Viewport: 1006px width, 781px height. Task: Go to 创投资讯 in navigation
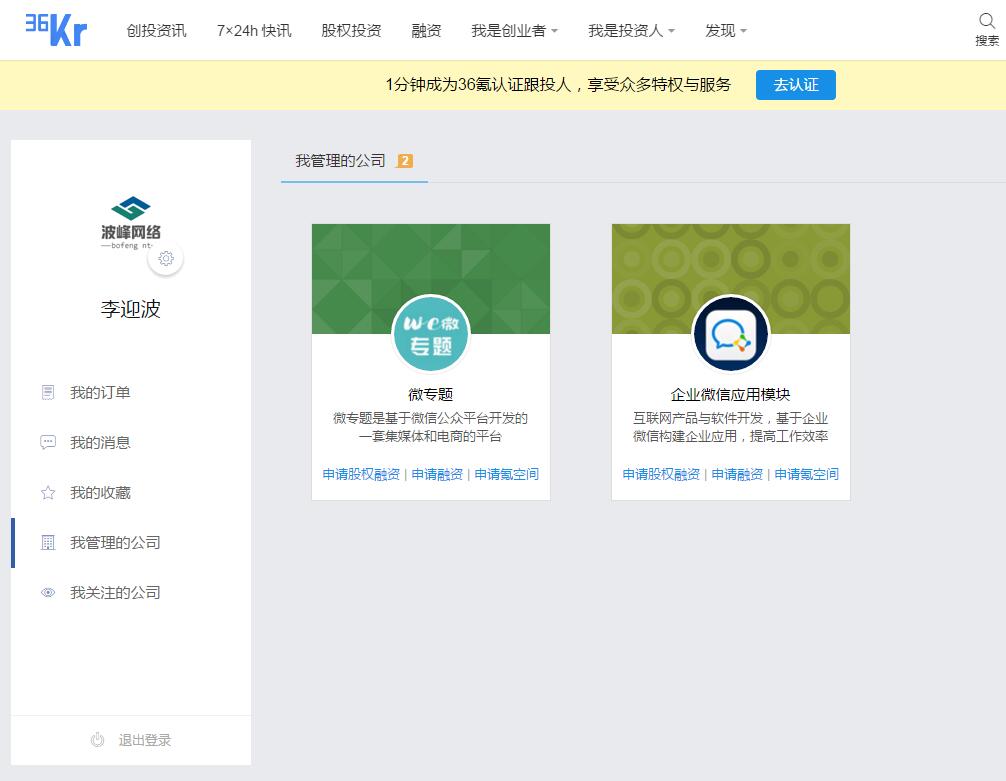pos(156,31)
